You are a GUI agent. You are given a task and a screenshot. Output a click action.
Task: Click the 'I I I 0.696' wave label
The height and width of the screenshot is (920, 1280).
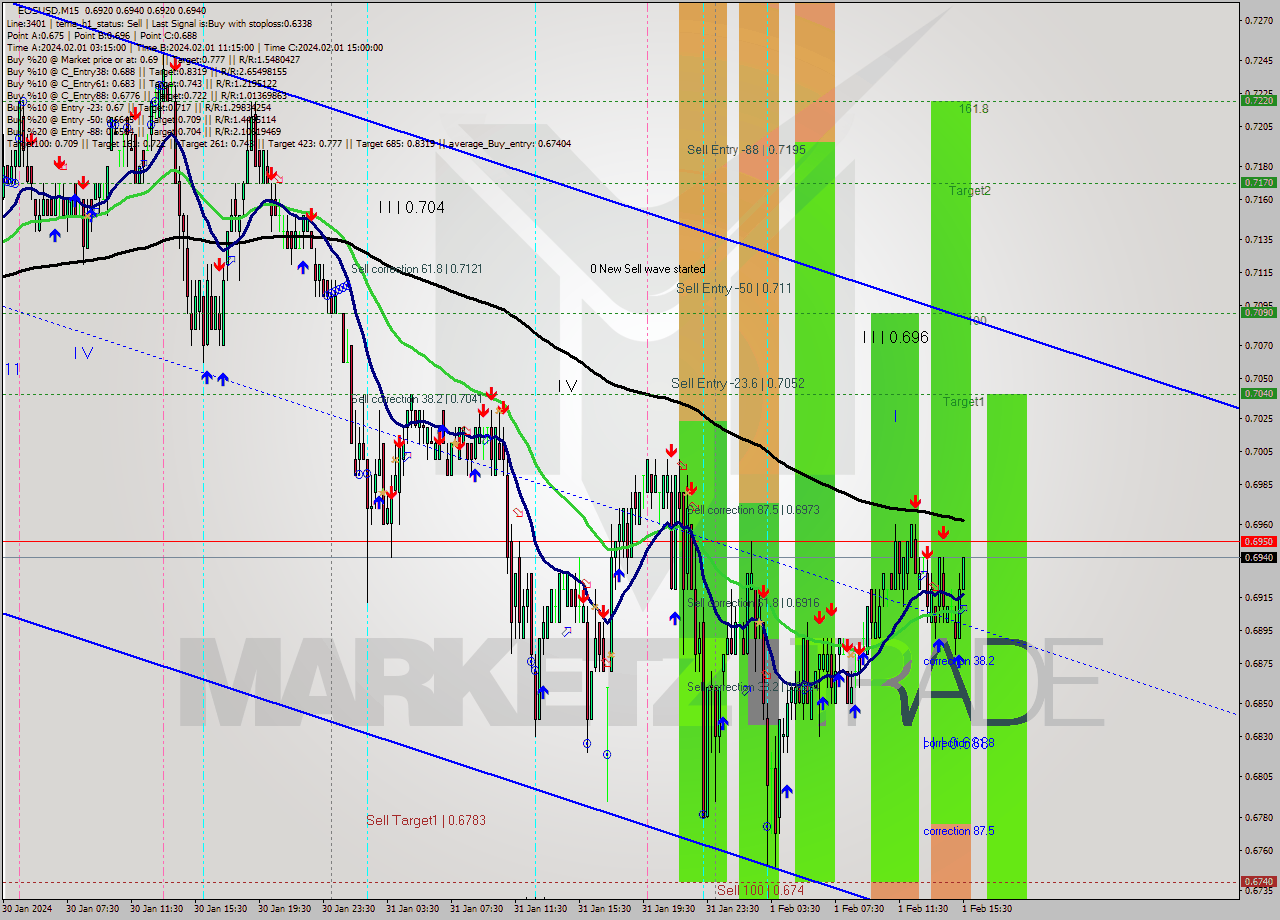pyautogui.click(x=896, y=338)
